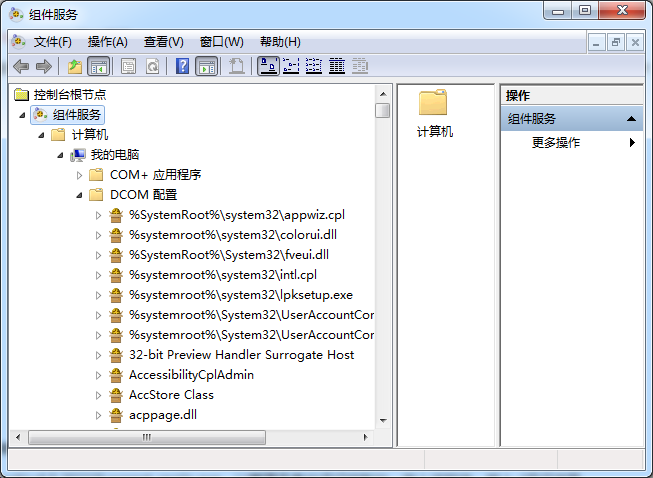This screenshot has width=653, height=478.
Task: Click the Export List toolbar icon
Action: coord(237,66)
